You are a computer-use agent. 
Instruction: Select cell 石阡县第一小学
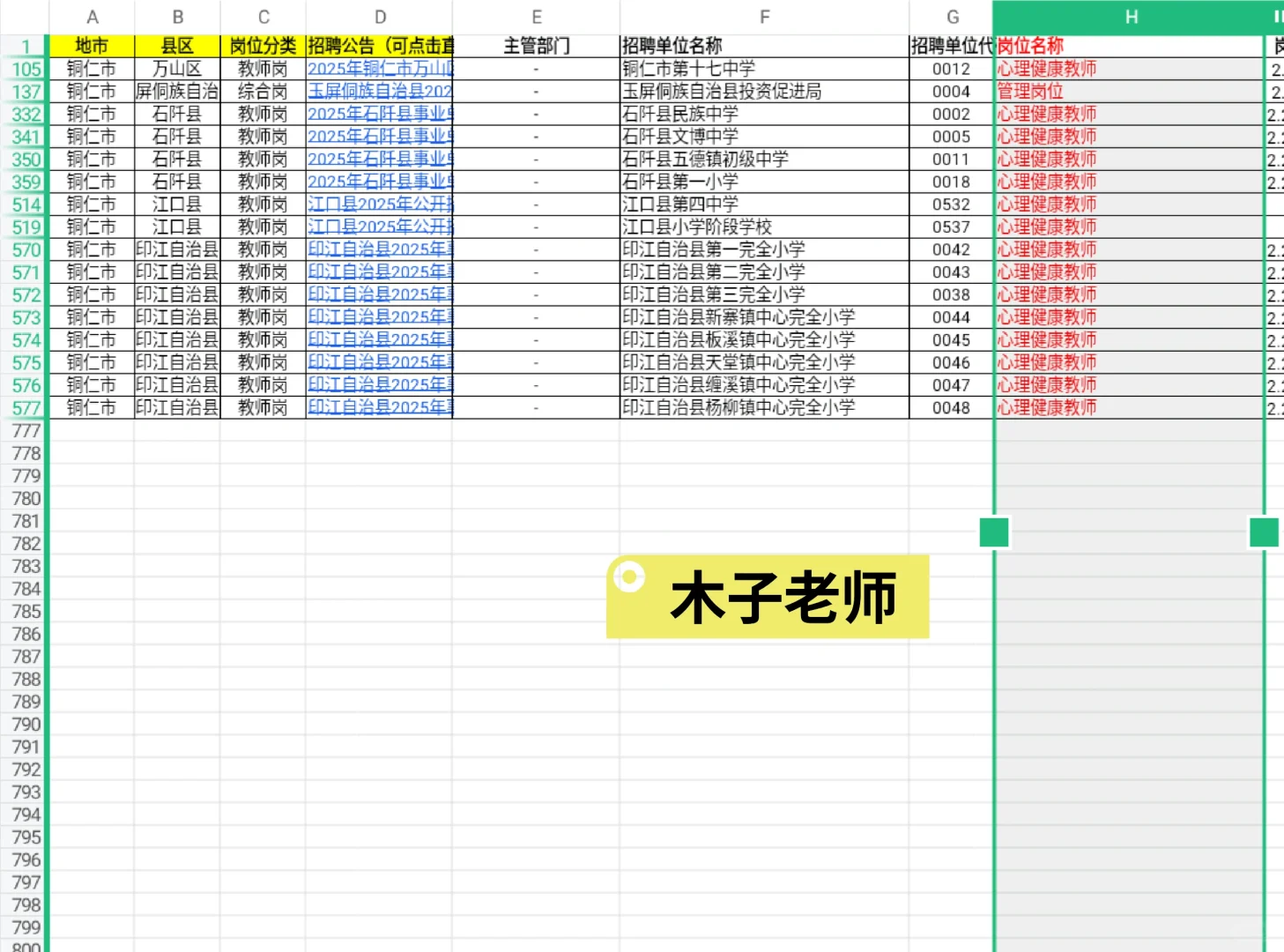764,182
